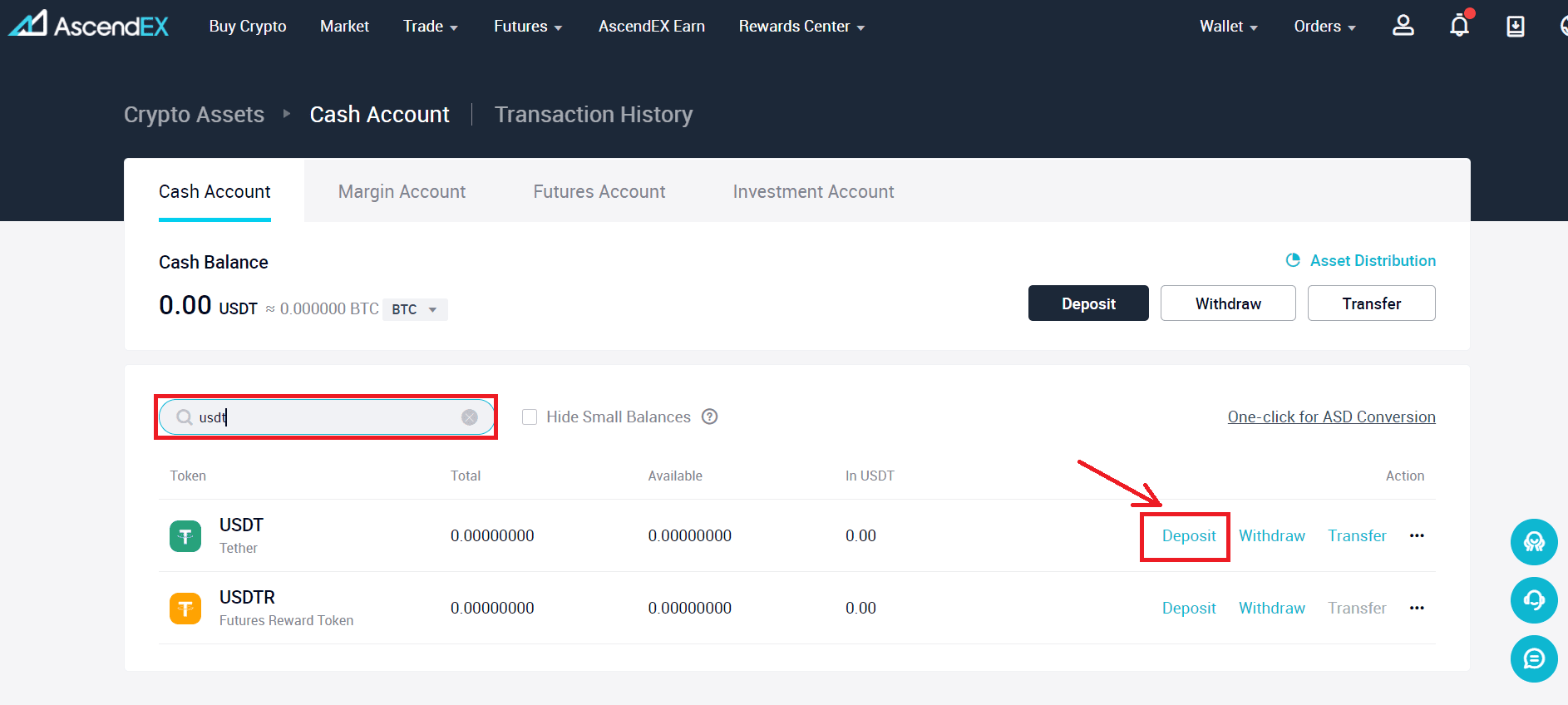Click the Token column header

188,476
